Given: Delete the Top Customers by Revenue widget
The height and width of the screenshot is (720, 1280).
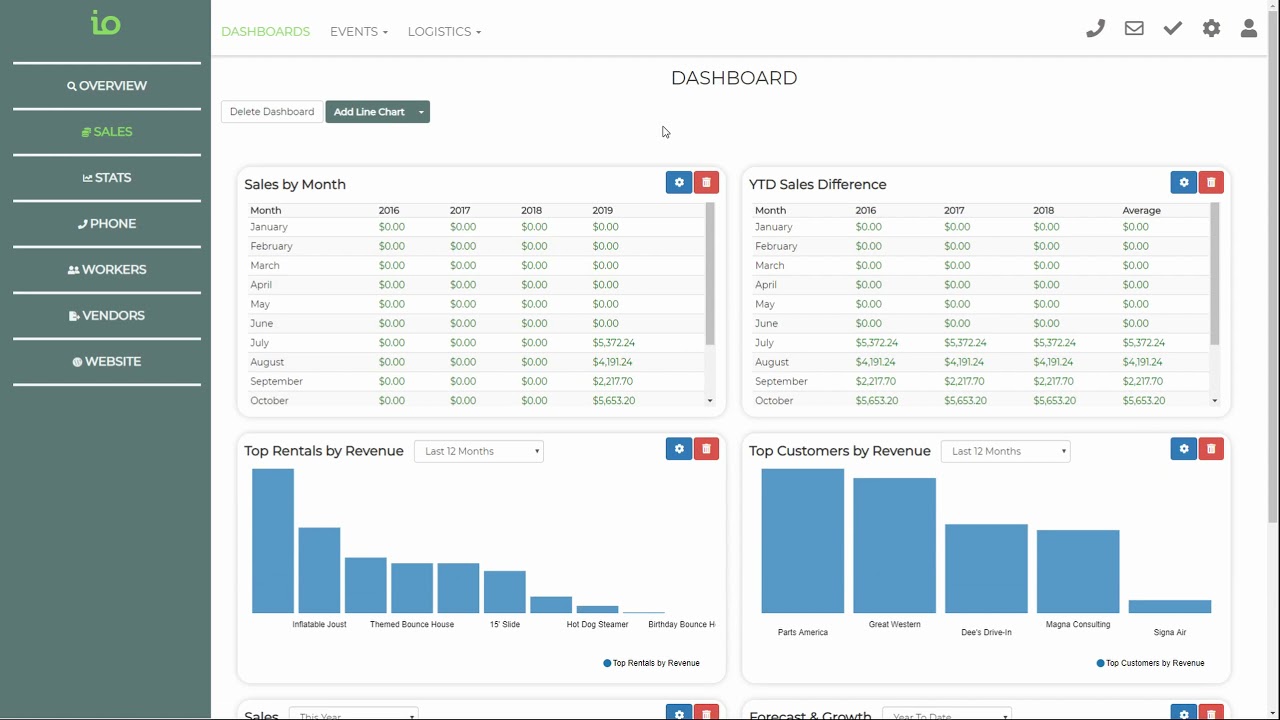Looking at the screenshot, I should pyautogui.click(x=1211, y=449).
